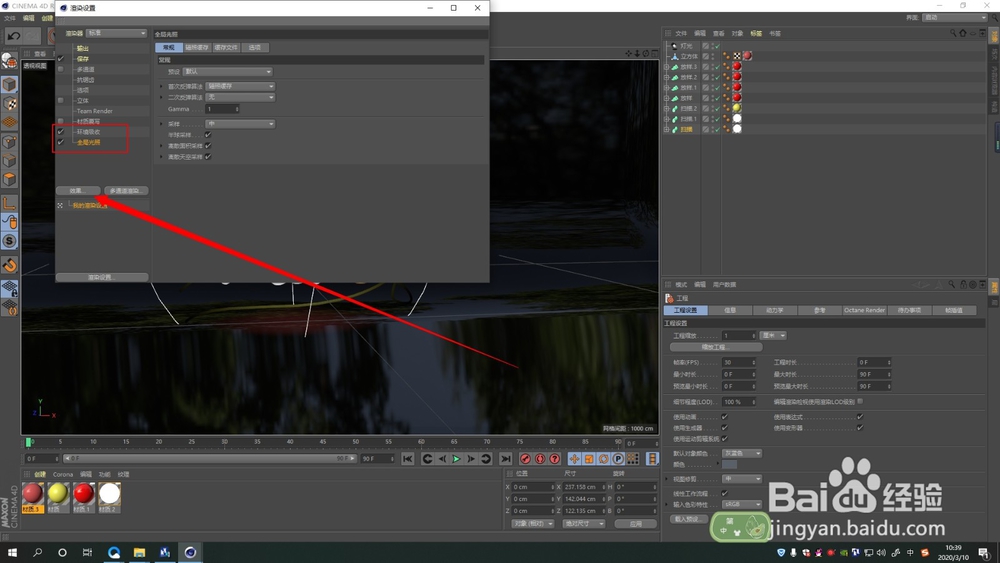Toggle the 全局光照 checkbox
The image size is (1000, 563).
[x=61, y=142]
